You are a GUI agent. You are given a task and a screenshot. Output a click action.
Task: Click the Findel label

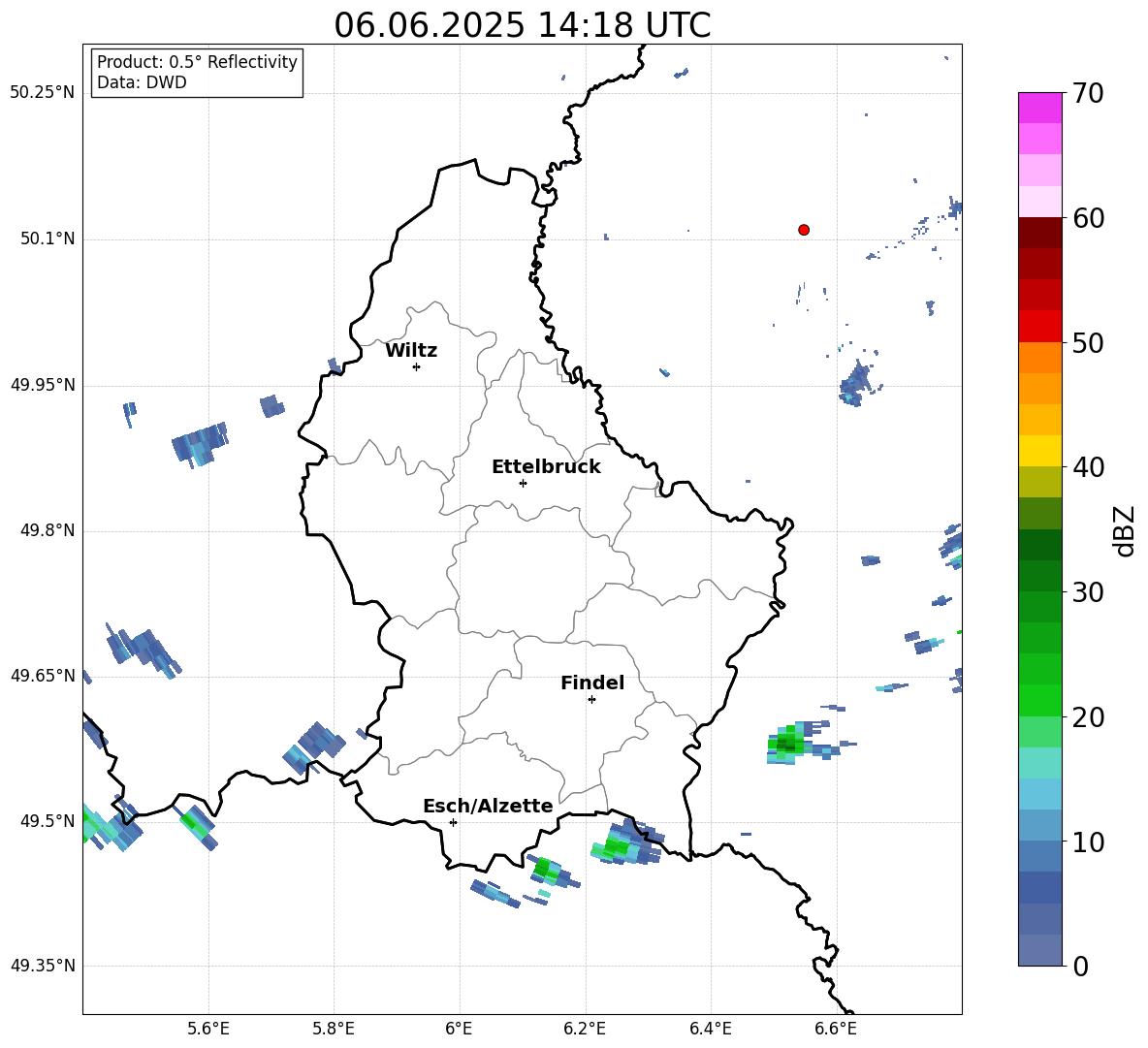[592, 683]
